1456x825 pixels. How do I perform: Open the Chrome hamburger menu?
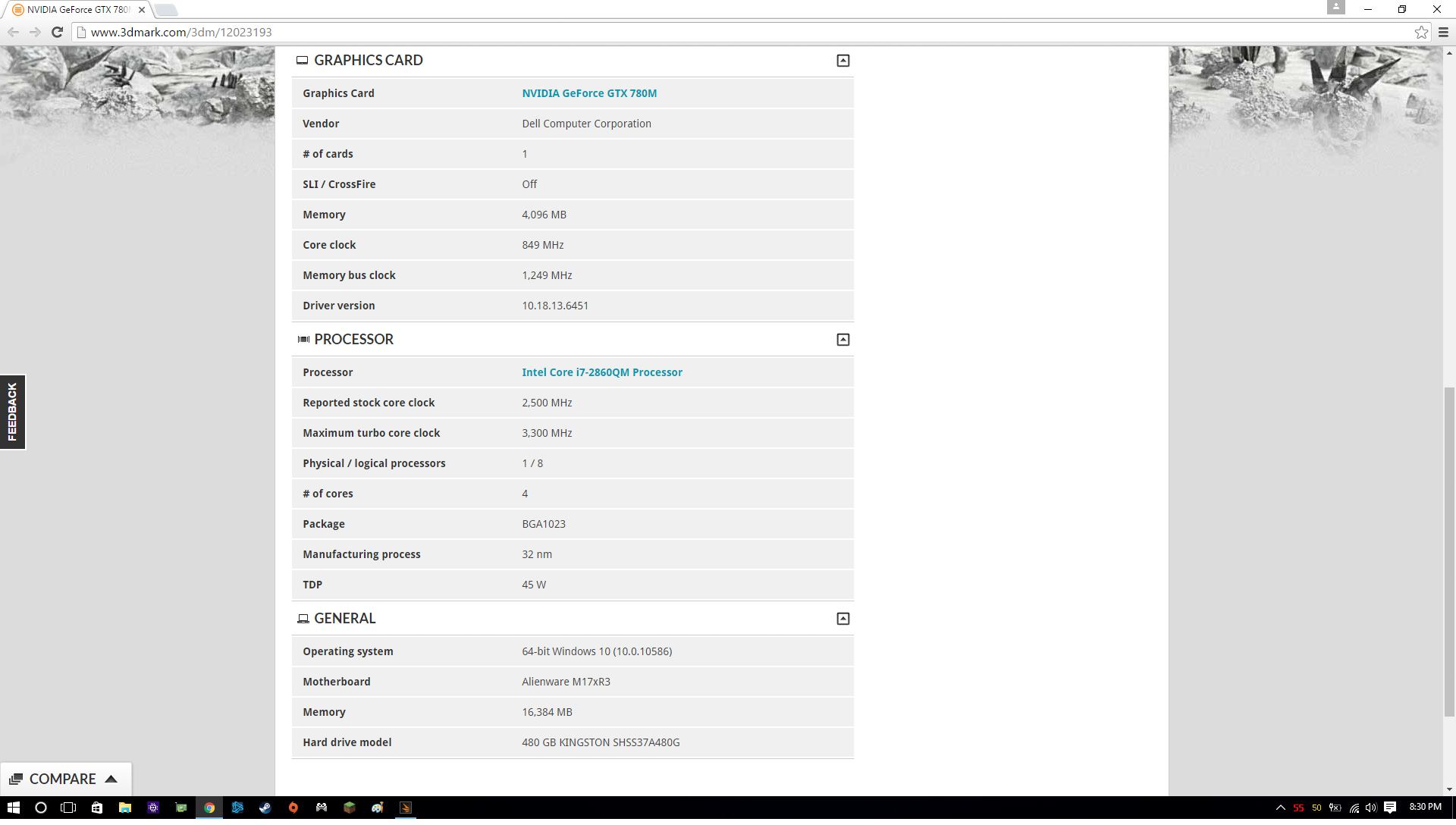pos(1443,32)
